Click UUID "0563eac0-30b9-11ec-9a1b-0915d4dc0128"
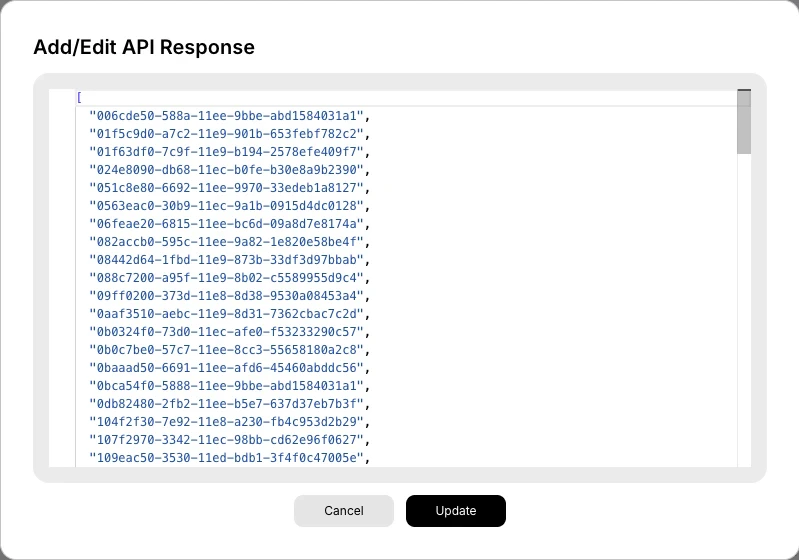This screenshot has width=799, height=560. 226,206
